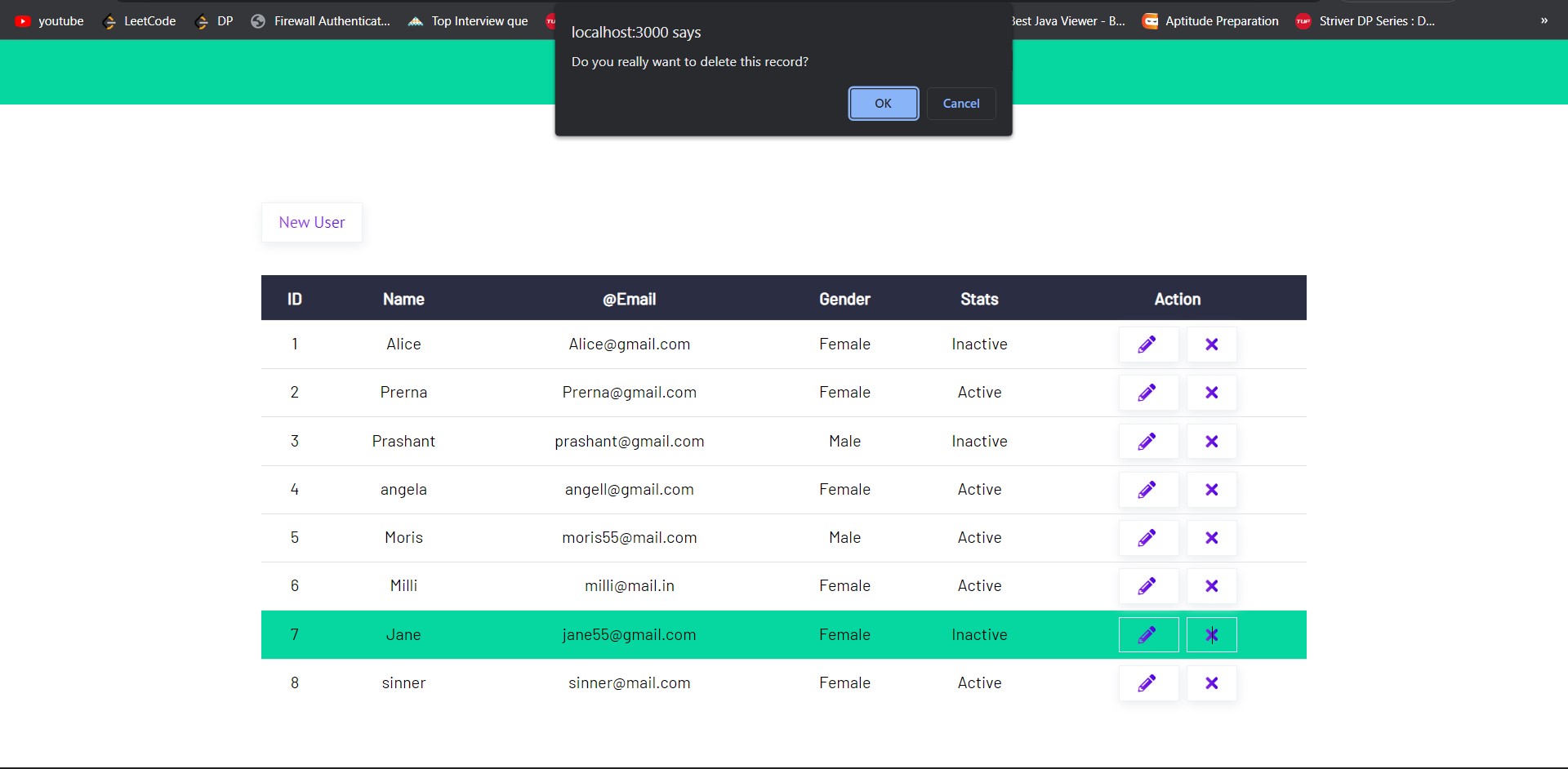Select the Prerna@gmail.com email cell
Viewport: 1568px width, 769px height.
pos(630,393)
